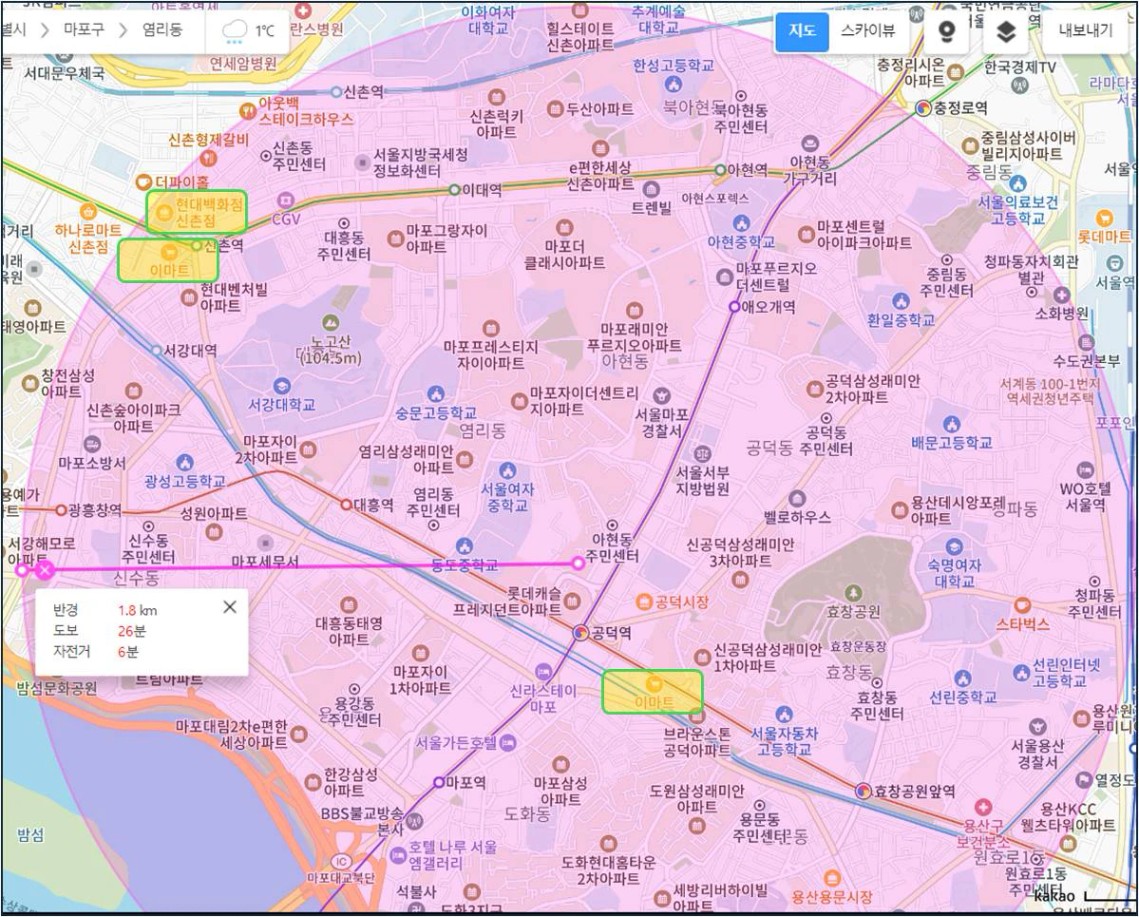Click the 스타벅스 coffee icon

(1023, 605)
